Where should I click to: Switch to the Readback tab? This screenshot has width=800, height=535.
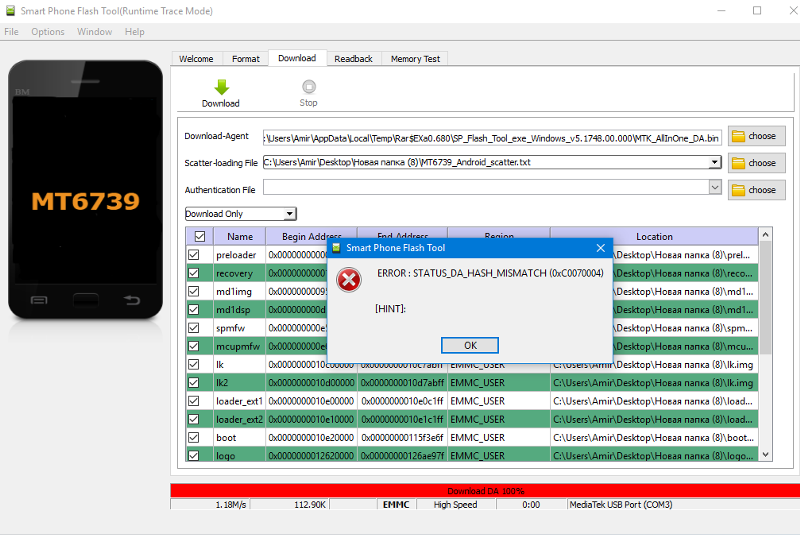pos(353,59)
